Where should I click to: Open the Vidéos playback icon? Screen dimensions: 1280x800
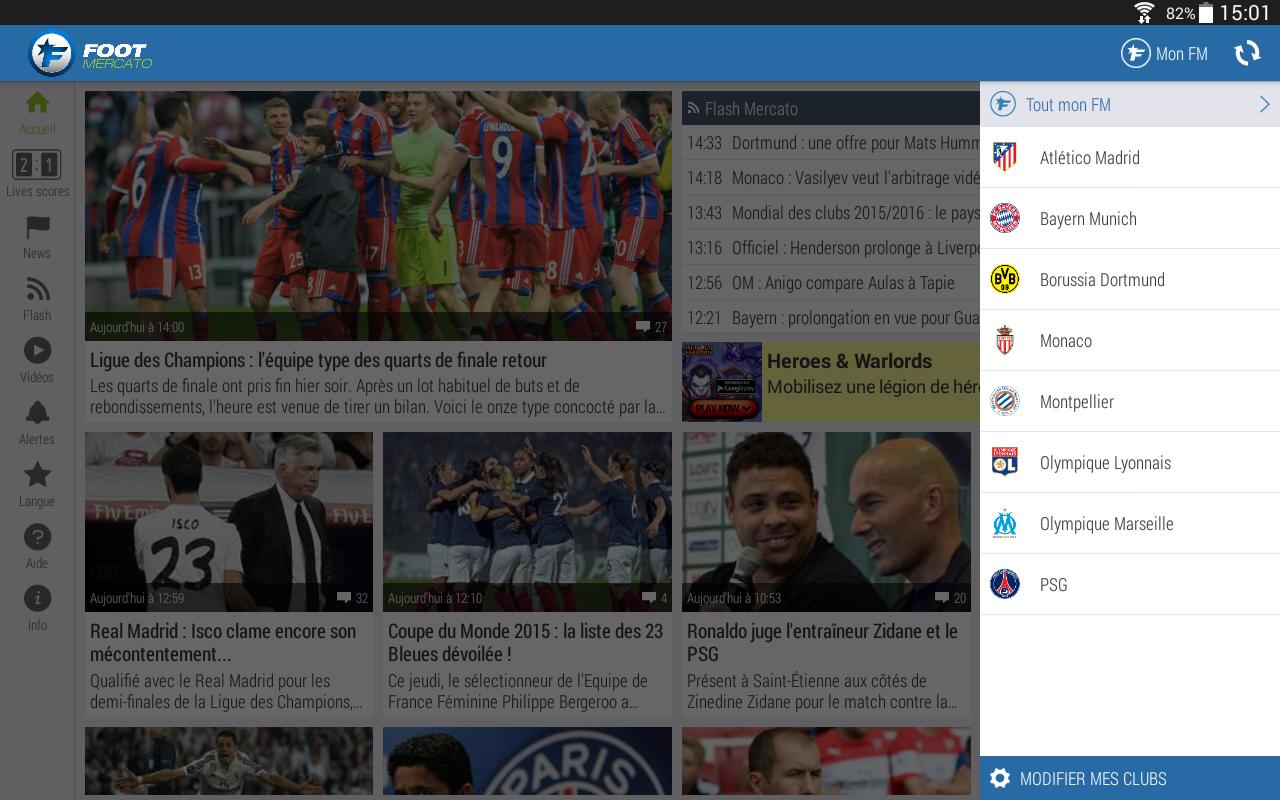(x=37, y=350)
